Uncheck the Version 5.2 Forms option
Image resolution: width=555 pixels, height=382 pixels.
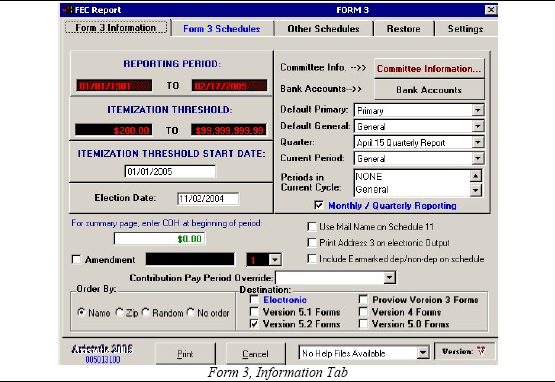(254, 324)
